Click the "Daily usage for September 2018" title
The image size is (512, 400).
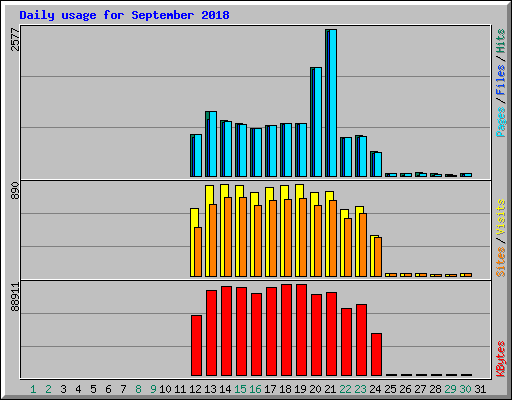(x=124, y=15)
